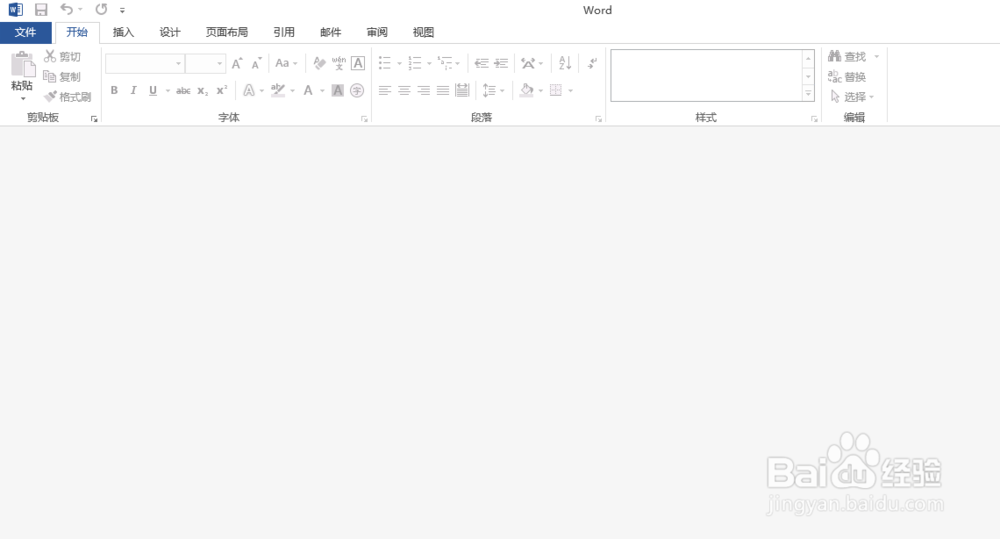Switch to the 设计 (Design) tab
Image resolution: width=1000 pixels, height=539 pixels.
pyautogui.click(x=170, y=32)
